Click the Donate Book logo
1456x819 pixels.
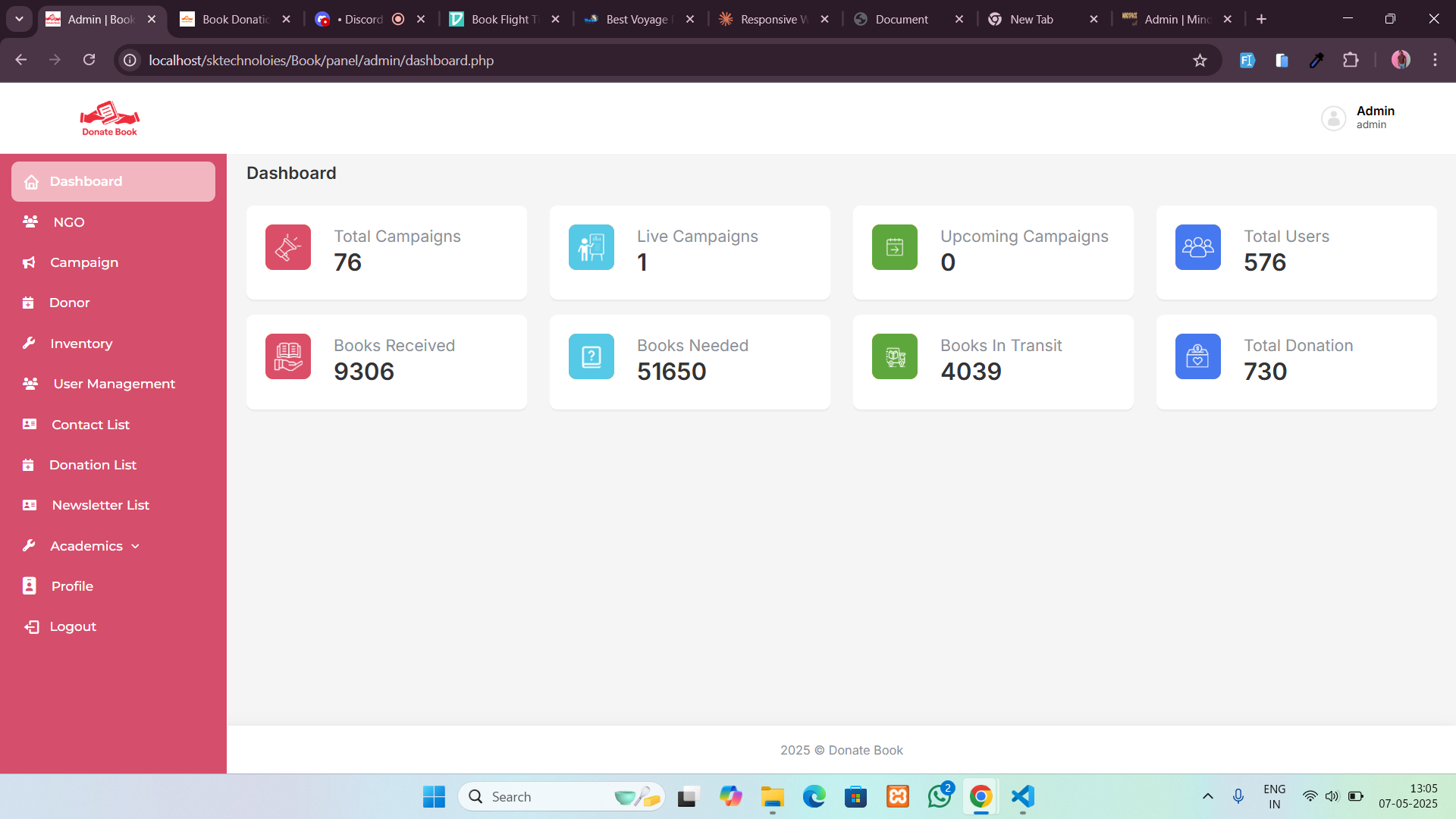pyautogui.click(x=110, y=118)
